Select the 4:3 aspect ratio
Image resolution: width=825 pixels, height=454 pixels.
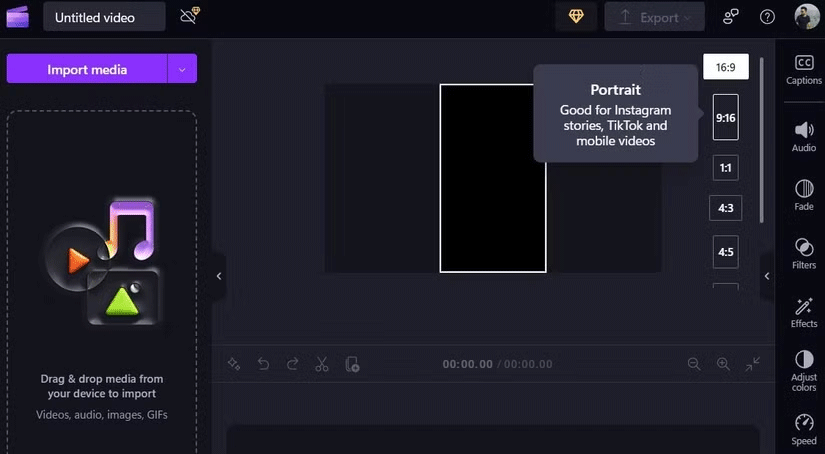726,208
